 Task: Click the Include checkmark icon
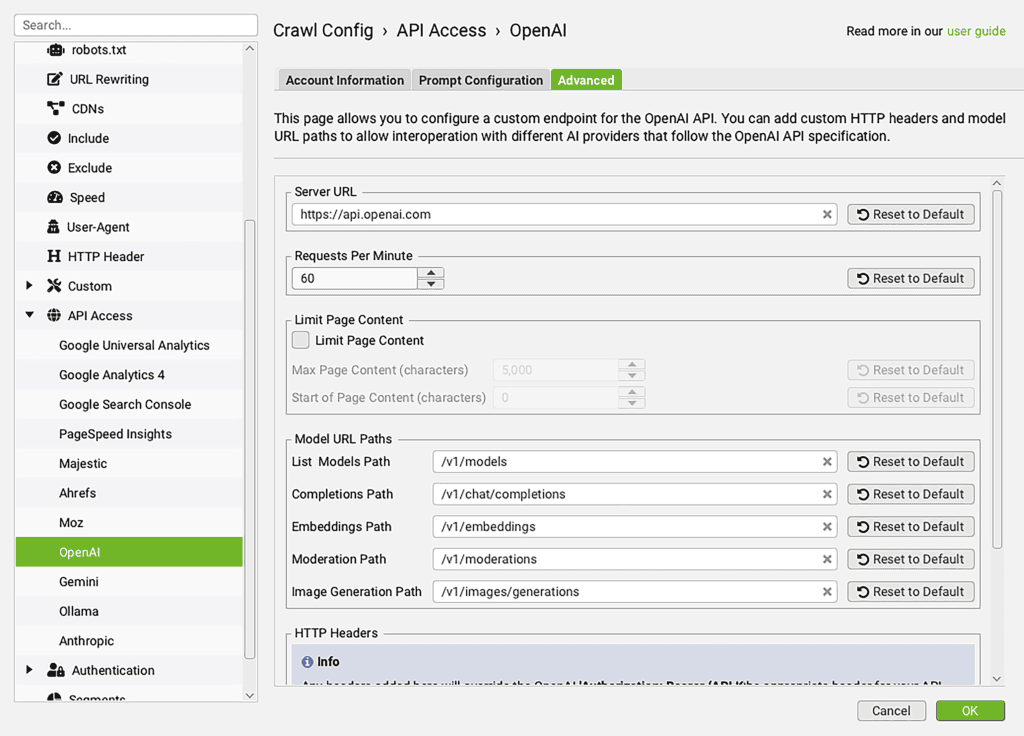54,138
